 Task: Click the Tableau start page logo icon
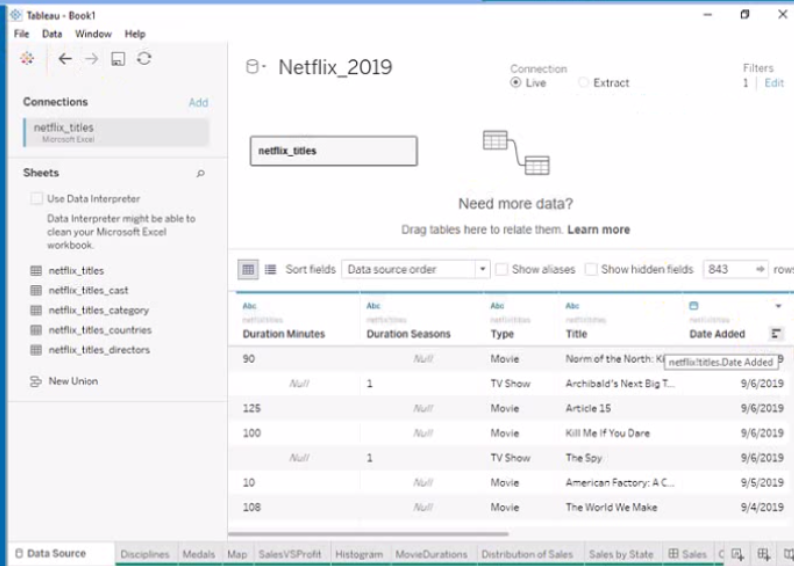tap(27, 59)
